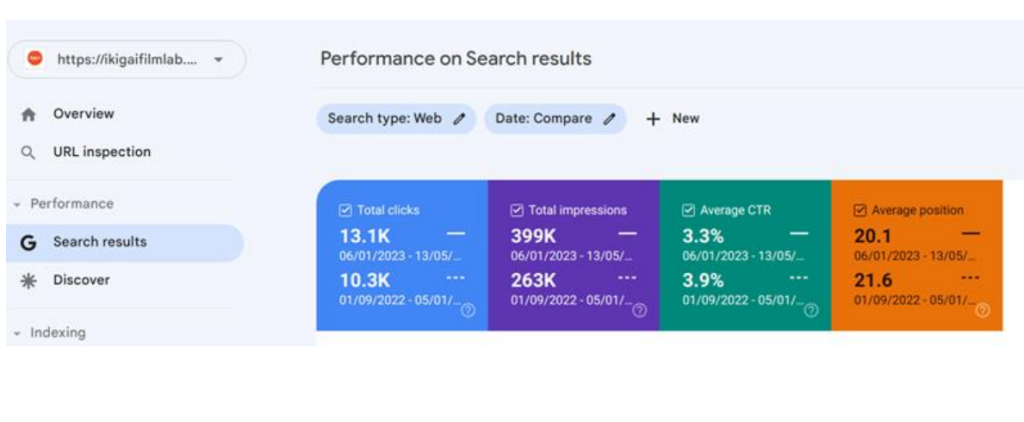Viewport: 1024px width, 422px height.
Task: Click pencil icon on Date: Compare chip
Action: [609, 119]
